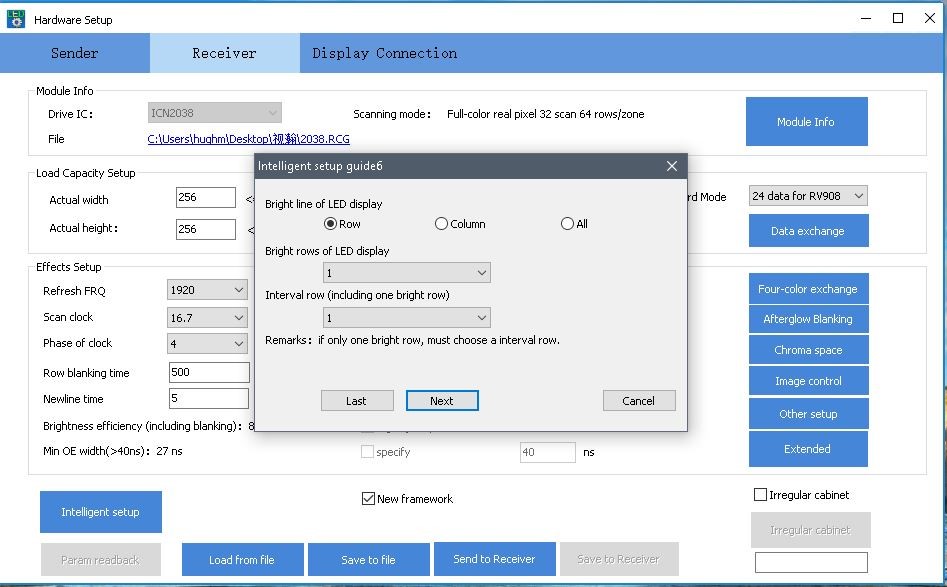Screen dimensions: 947x587
Task: Click the Row blanking time input field
Action: (x=209, y=373)
